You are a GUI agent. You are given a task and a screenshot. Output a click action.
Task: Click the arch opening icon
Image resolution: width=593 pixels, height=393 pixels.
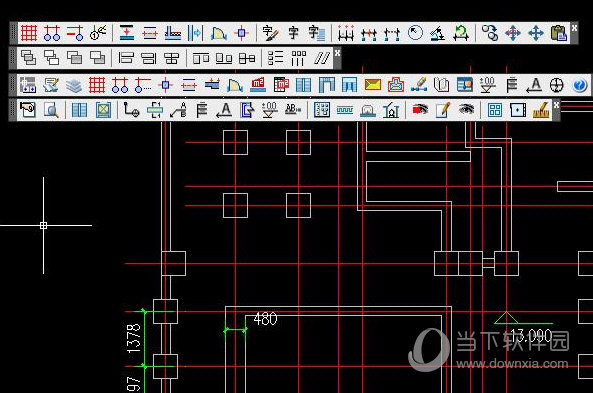pos(368,110)
